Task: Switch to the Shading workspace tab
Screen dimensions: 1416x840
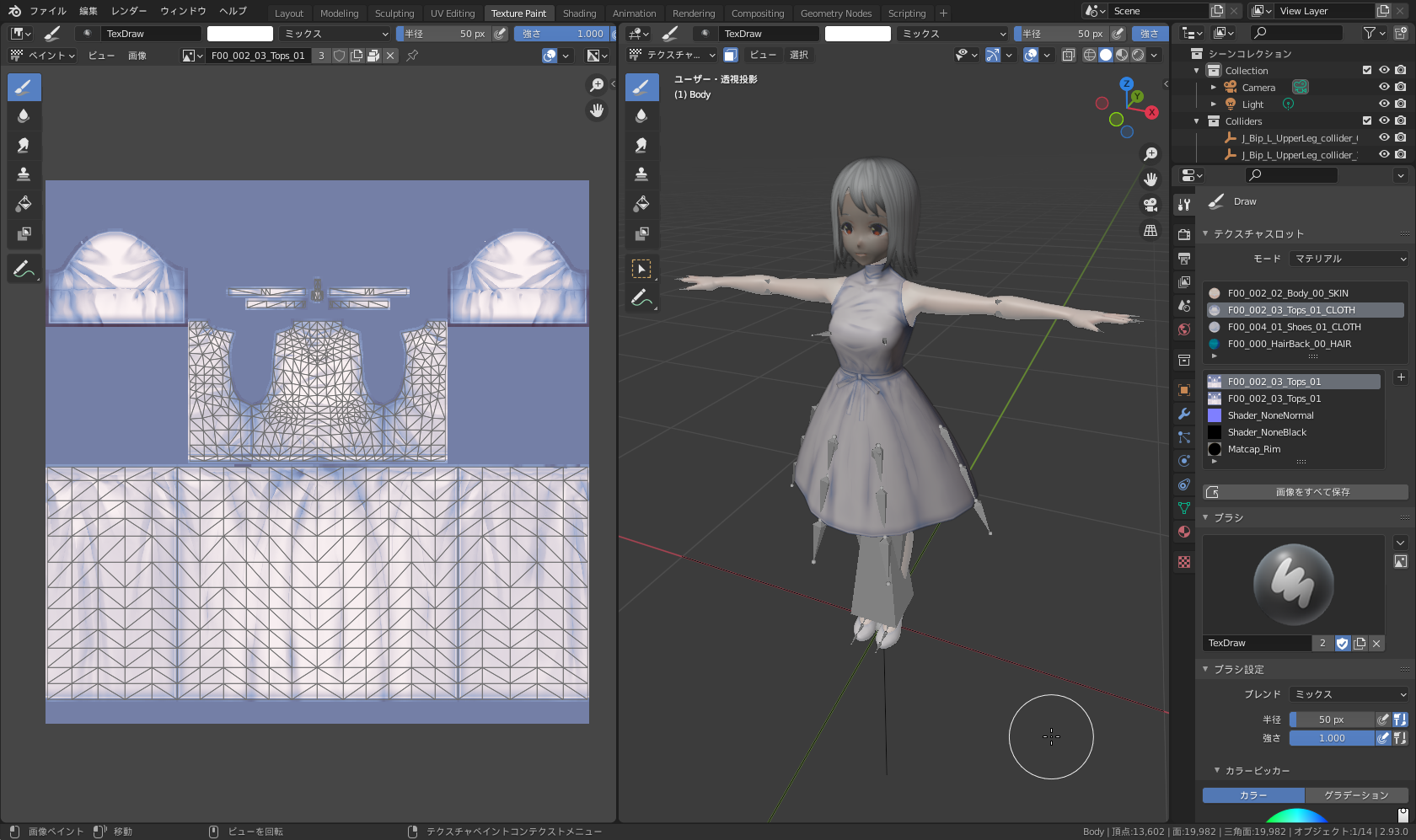Action: click(x=579, y=13)
